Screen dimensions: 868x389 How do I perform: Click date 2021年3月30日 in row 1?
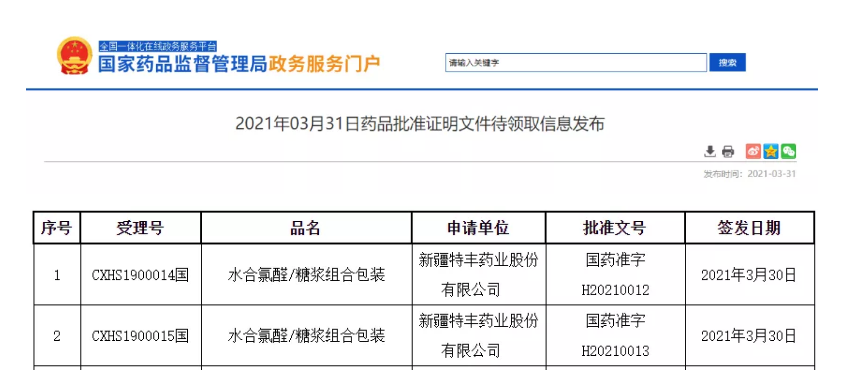pyautogui.click(x=748, y=275)
